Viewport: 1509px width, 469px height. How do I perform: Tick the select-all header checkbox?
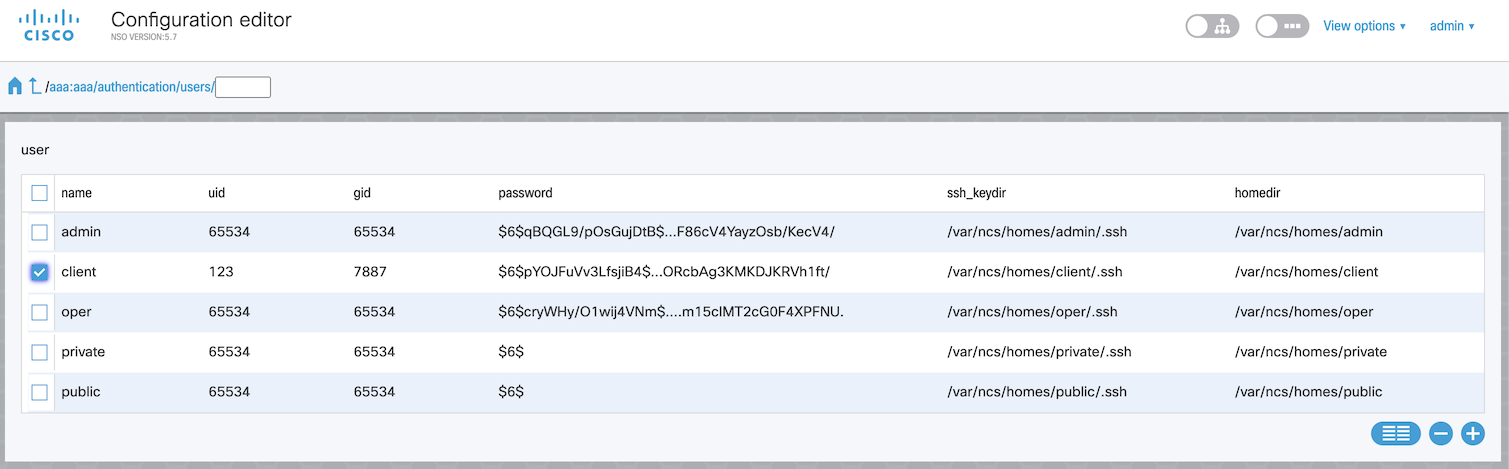click(39, 193)
